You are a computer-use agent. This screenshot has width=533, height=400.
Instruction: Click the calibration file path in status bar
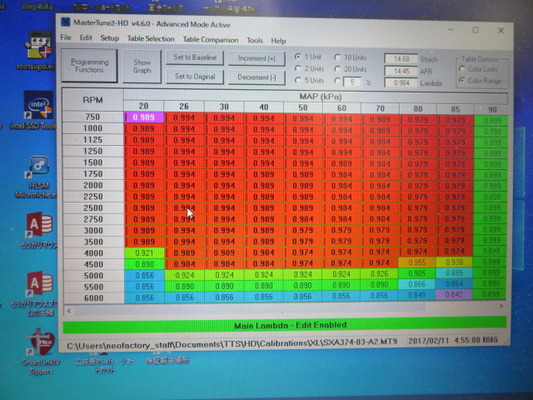tap(232, 343)
